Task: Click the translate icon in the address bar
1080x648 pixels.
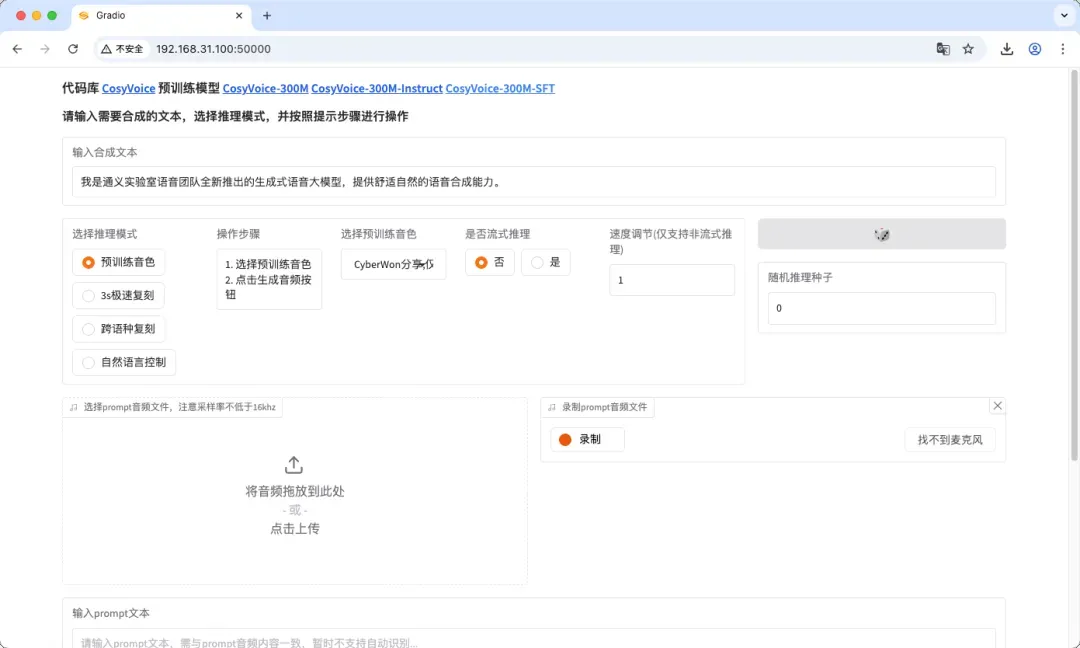Action: coord(943,48)
